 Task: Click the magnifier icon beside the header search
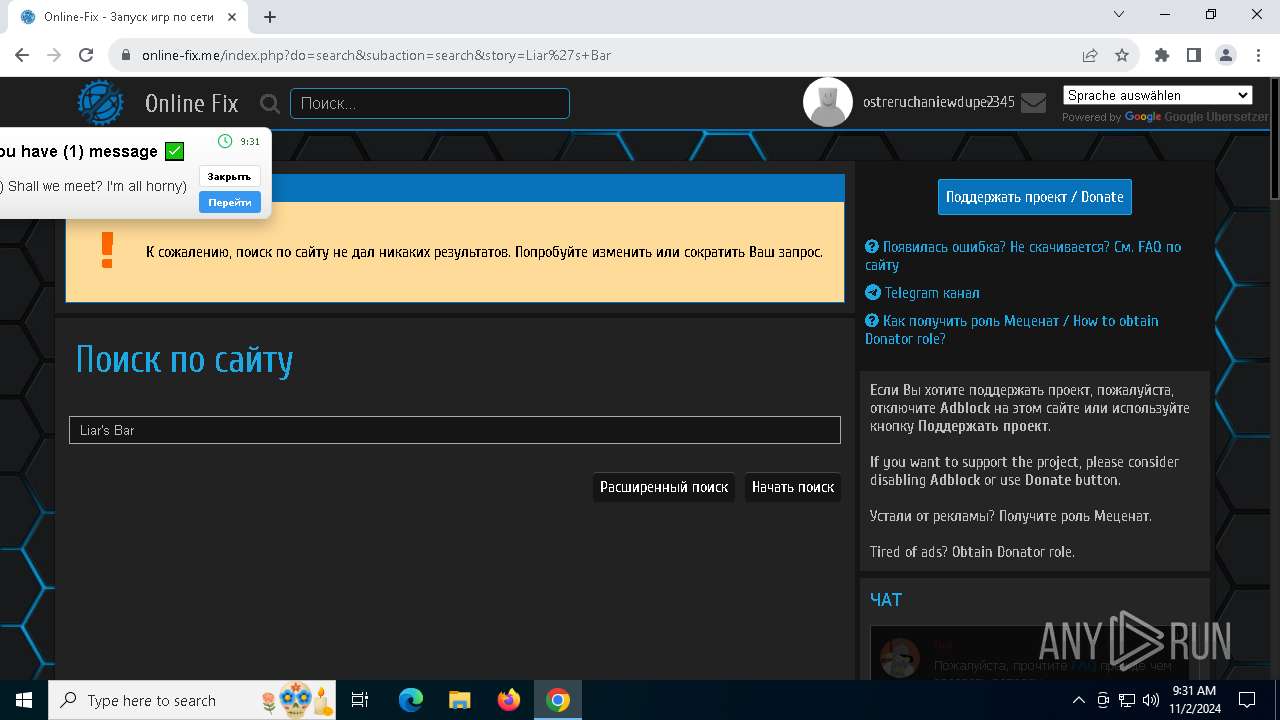pos(269,103)
